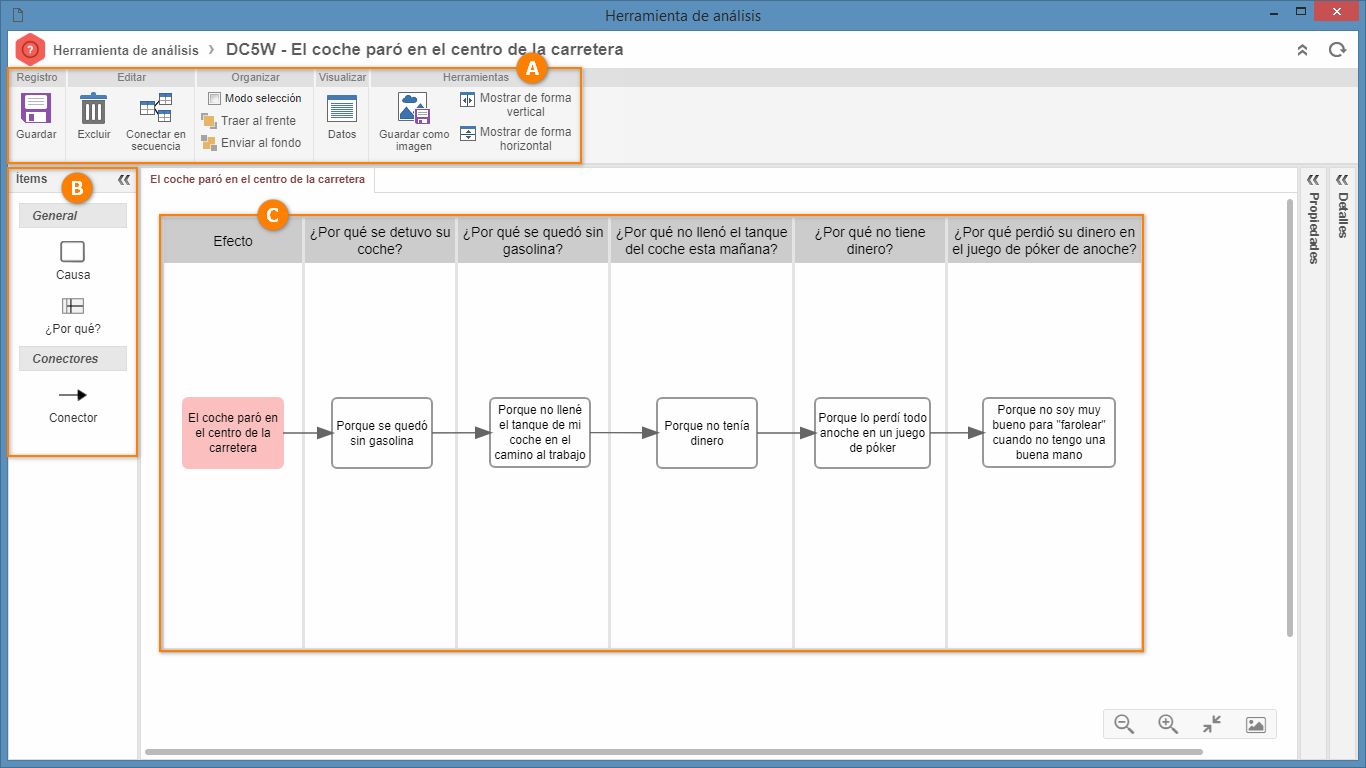Select the pink effect box El coche paró
The height and width of the screenshot is (768, 1366).
pyautogui.click(x=233, y=433)
